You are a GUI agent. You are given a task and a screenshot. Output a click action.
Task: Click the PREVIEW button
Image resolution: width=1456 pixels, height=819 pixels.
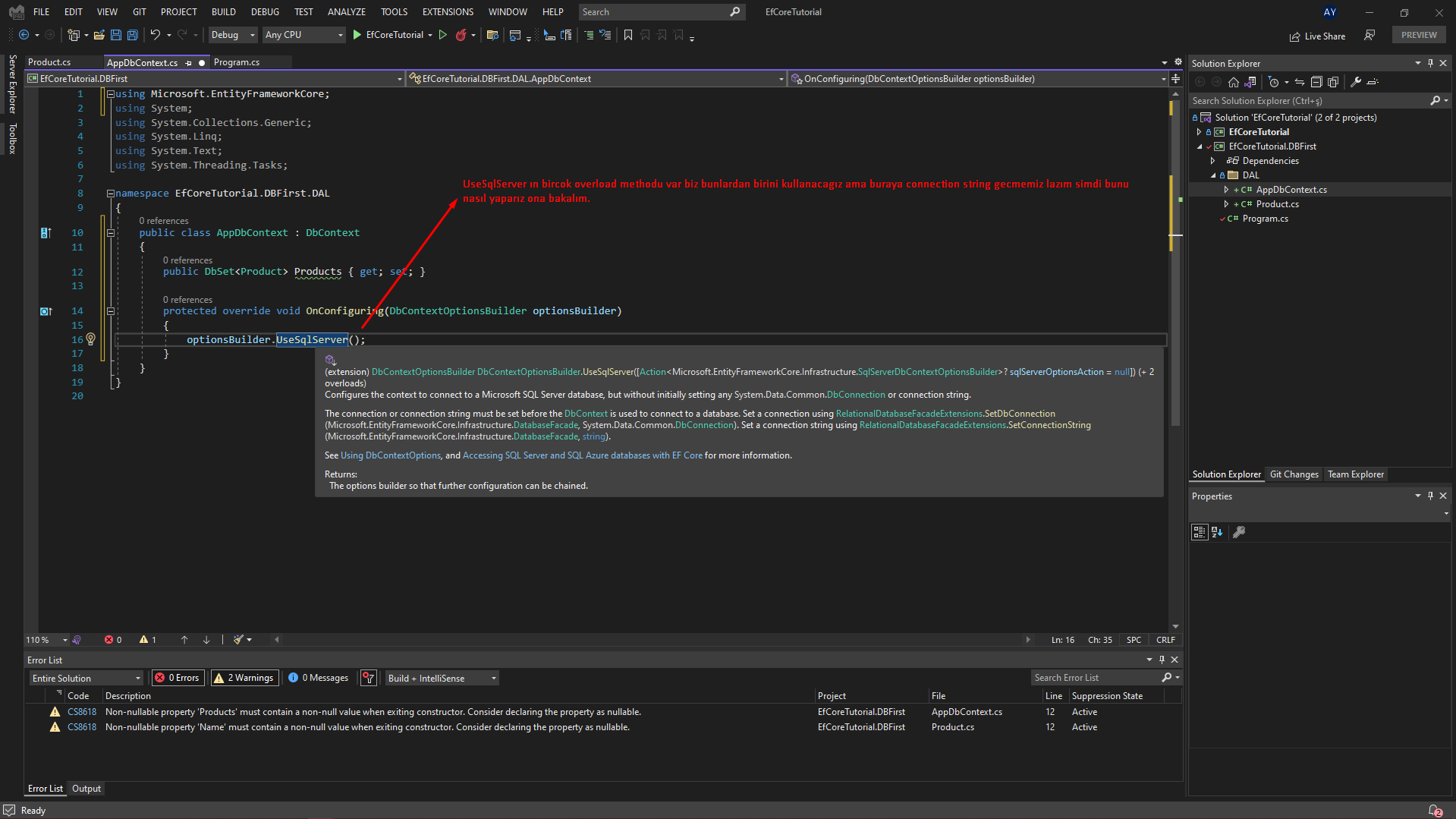(x=1419, y=35)
